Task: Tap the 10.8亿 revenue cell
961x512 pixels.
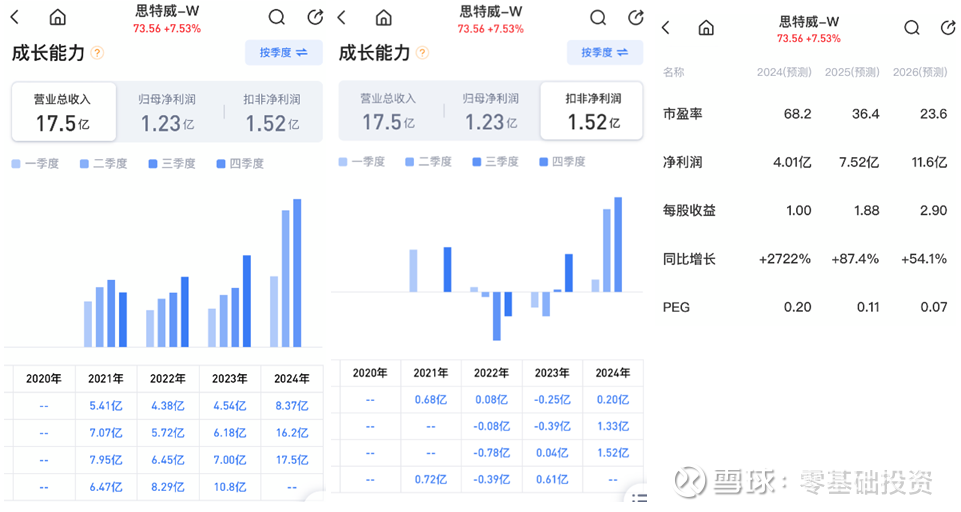Action: coord(230,487)
